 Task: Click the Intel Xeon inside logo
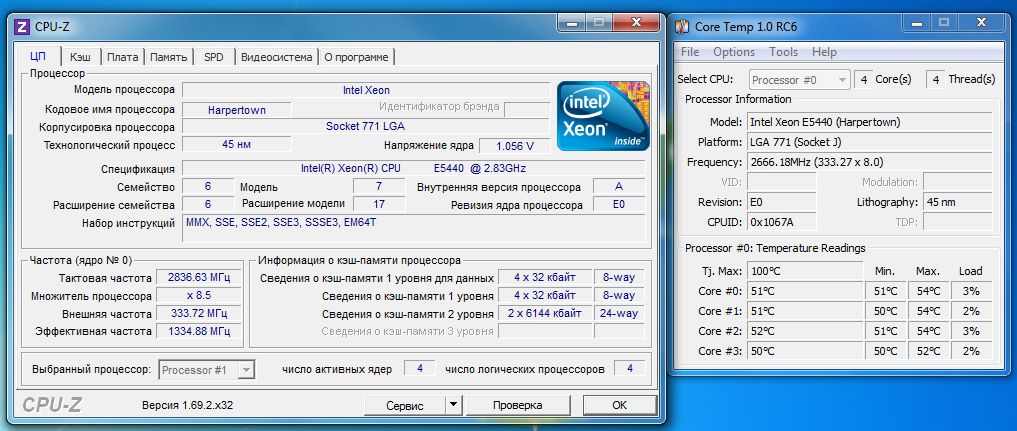pos(603,116)
